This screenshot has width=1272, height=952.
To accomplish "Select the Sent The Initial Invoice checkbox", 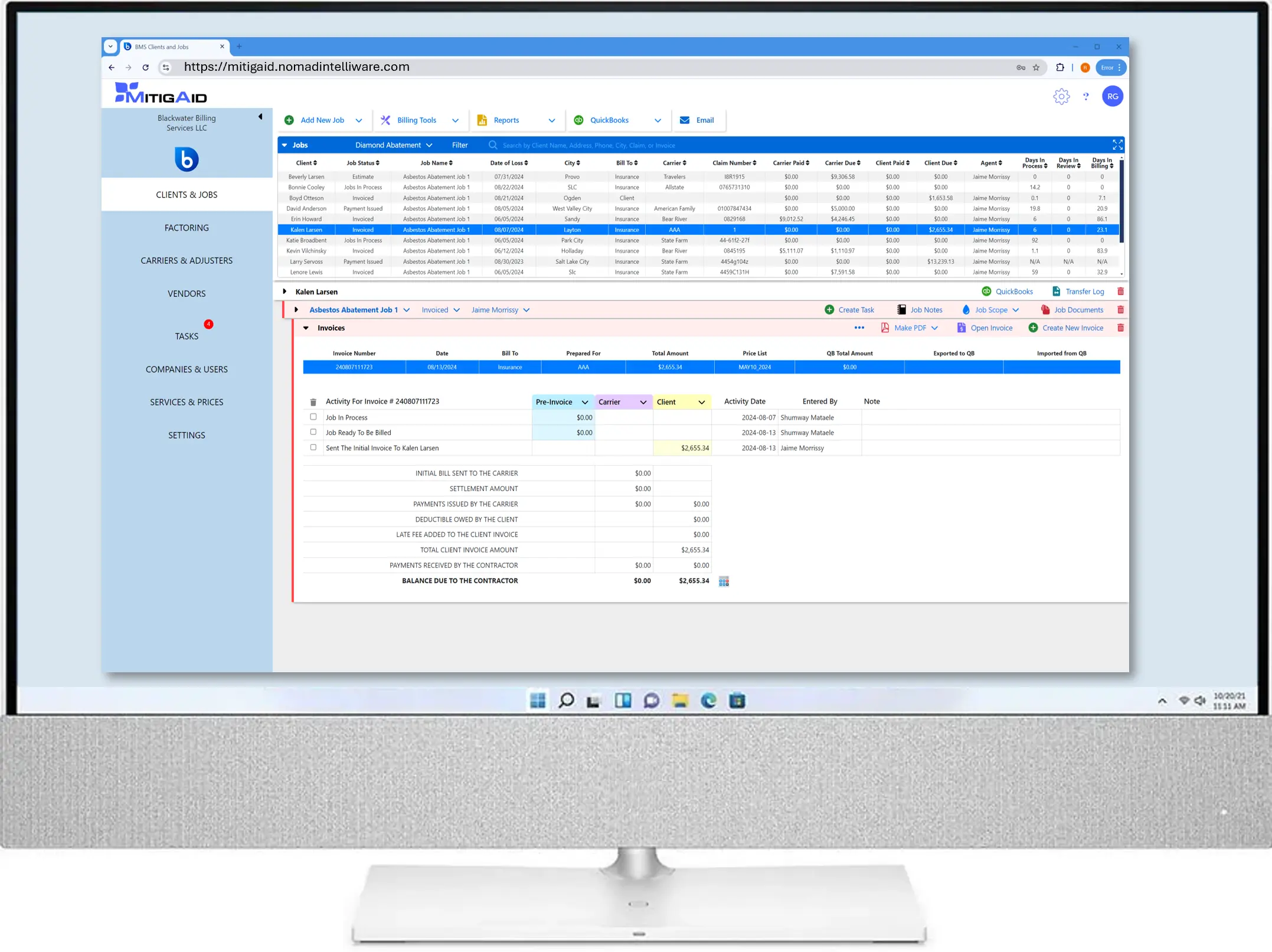I will click(x=313, y=447).
